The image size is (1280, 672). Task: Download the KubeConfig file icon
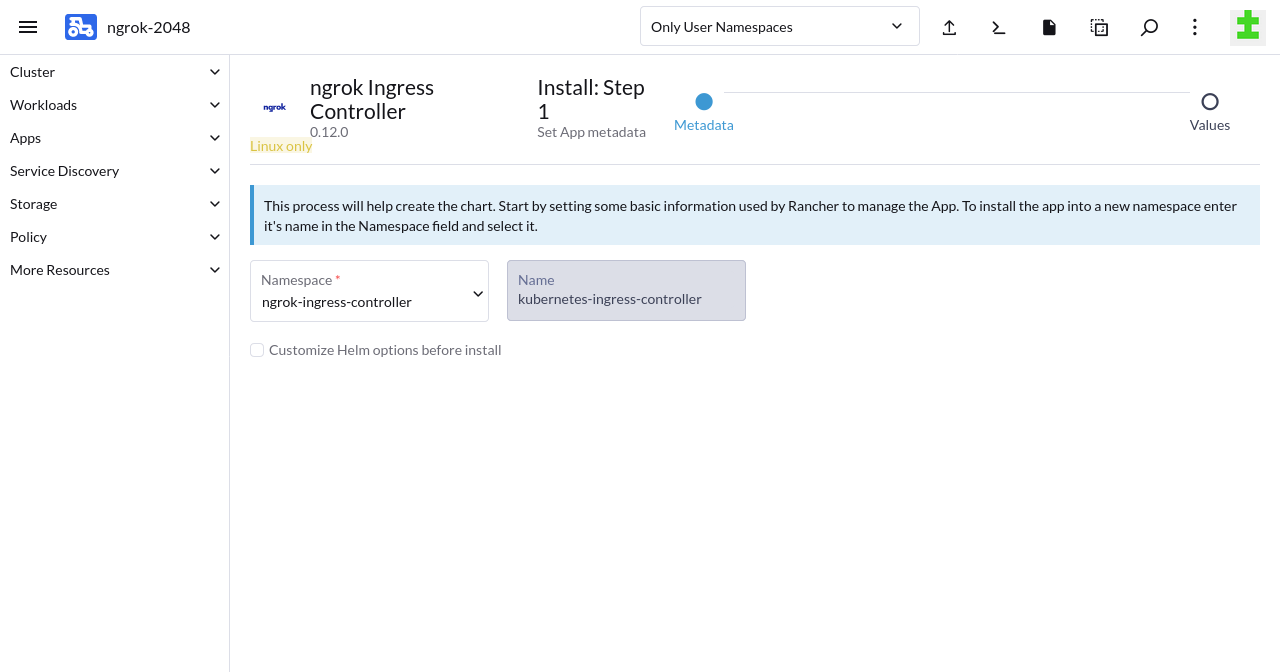(1049, 27)
